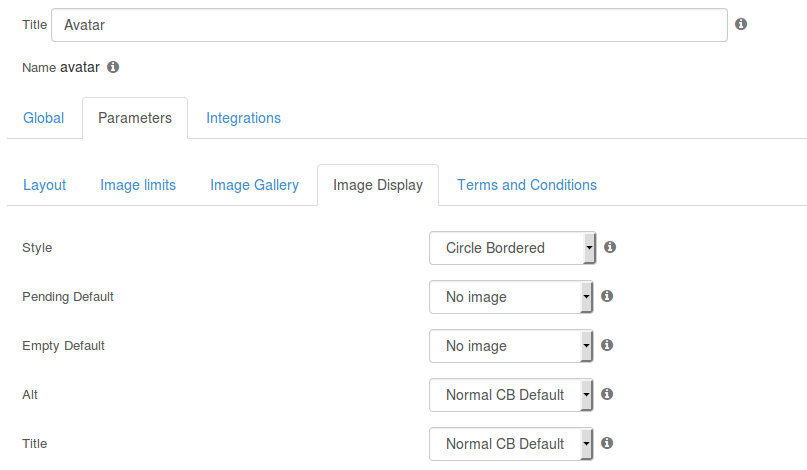Image resolution: width=807 pixels, height=470 pixels.
Task: Expand bottom Title Normal CB Default dropdown
Action: point(511,444)
